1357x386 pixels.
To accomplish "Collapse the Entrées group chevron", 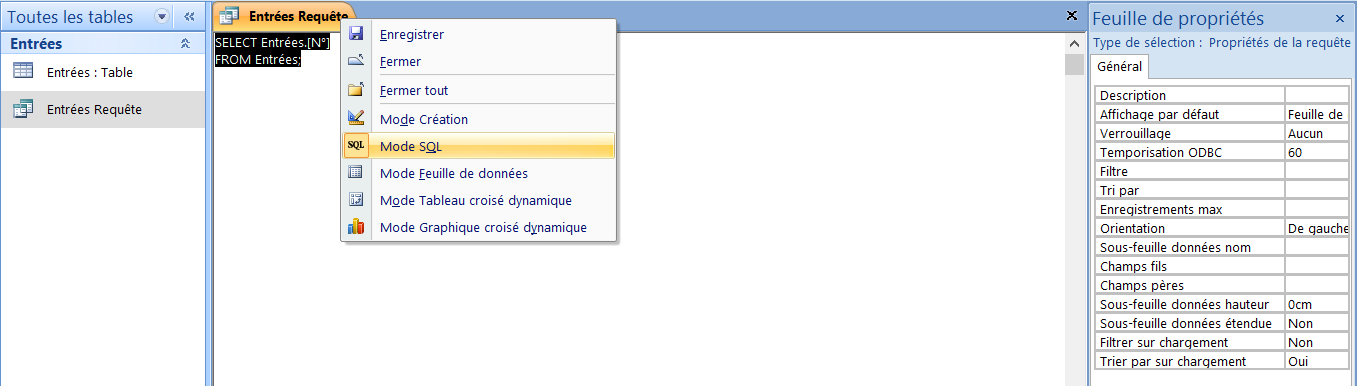I will (185, 44).
